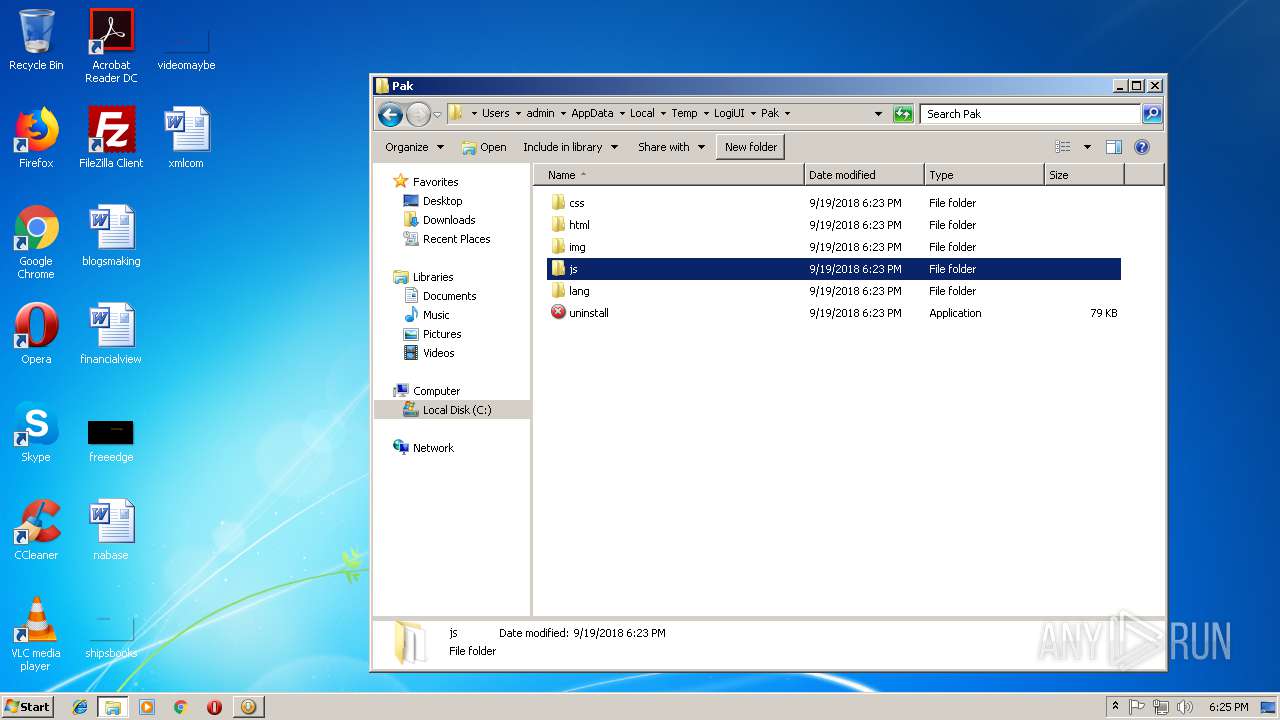Select VLC media player desktop shortcut
This screenshot has height=720, width=1280.
[36, 634]
